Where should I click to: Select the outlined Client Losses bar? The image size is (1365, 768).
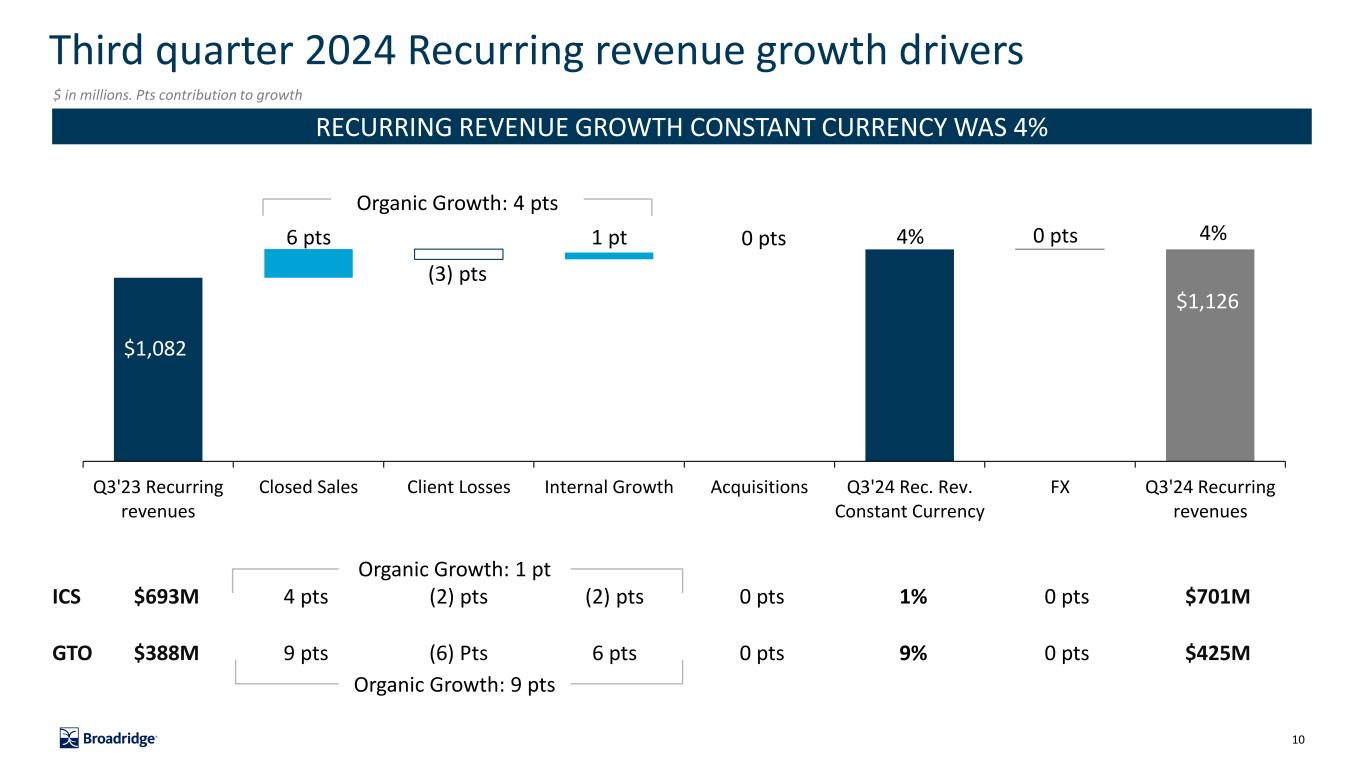pos(458,254)
